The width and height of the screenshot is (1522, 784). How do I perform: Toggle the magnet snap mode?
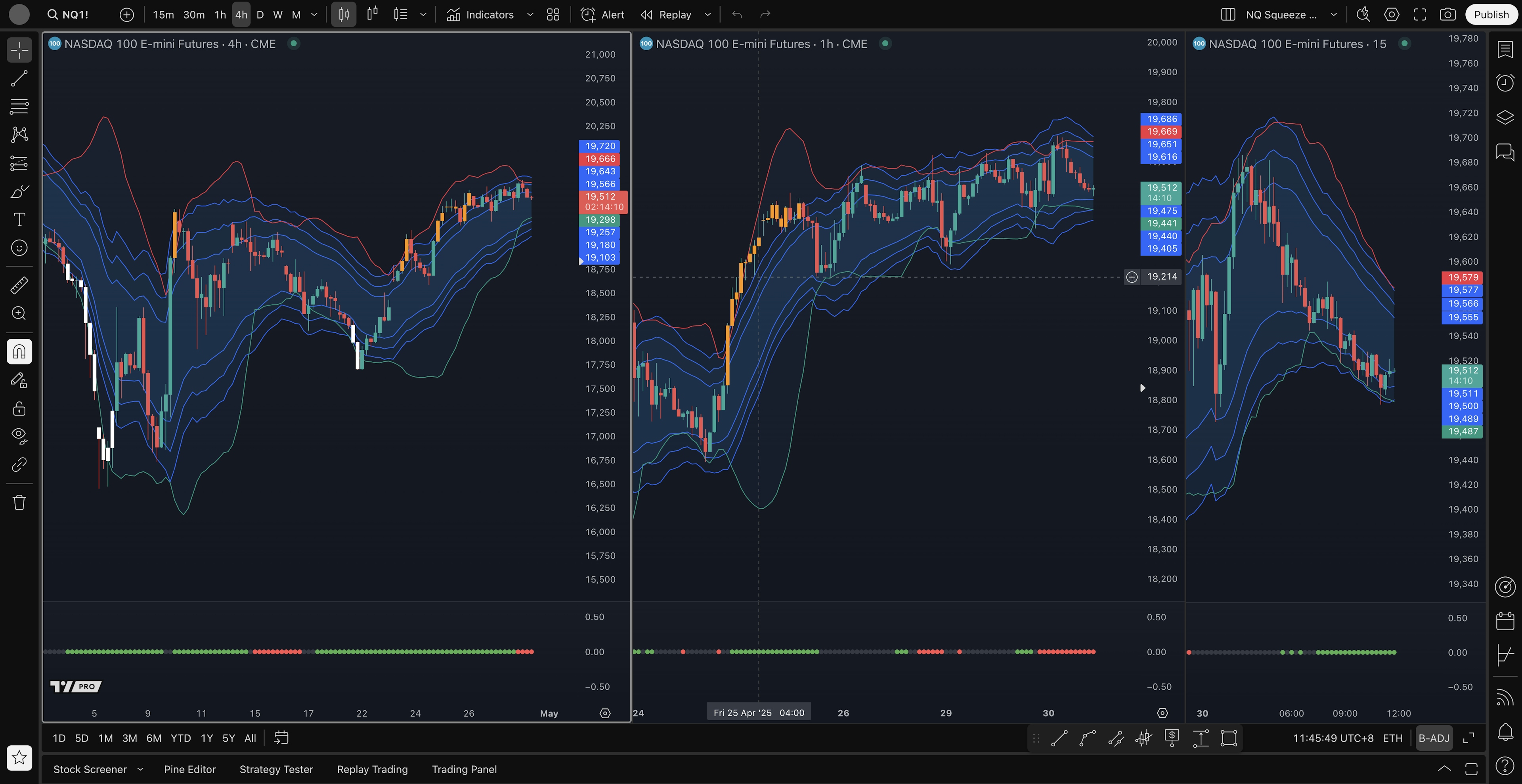[x=19, y=352]
